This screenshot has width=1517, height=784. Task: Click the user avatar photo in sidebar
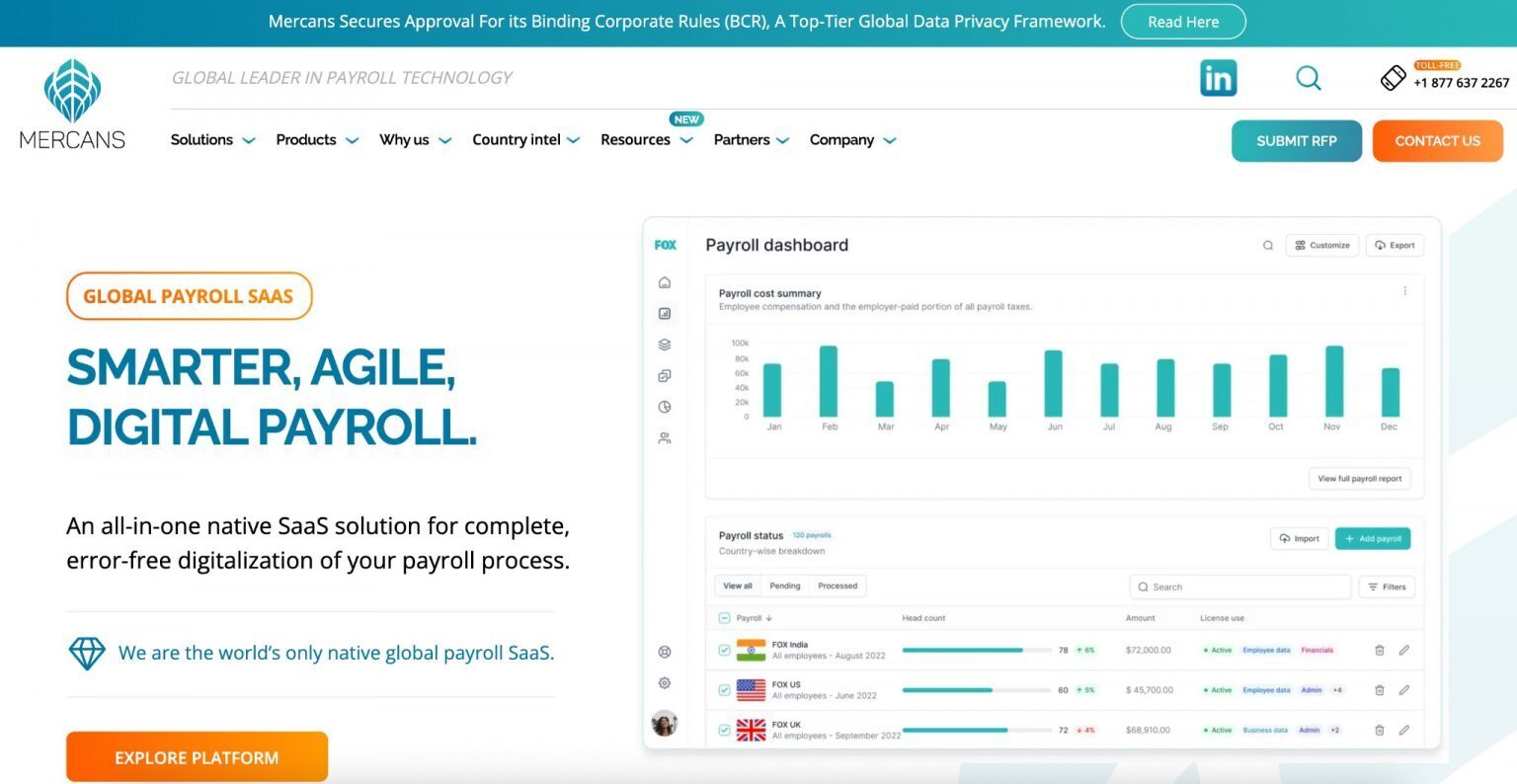pyautogui.click(x=665, y=723)
